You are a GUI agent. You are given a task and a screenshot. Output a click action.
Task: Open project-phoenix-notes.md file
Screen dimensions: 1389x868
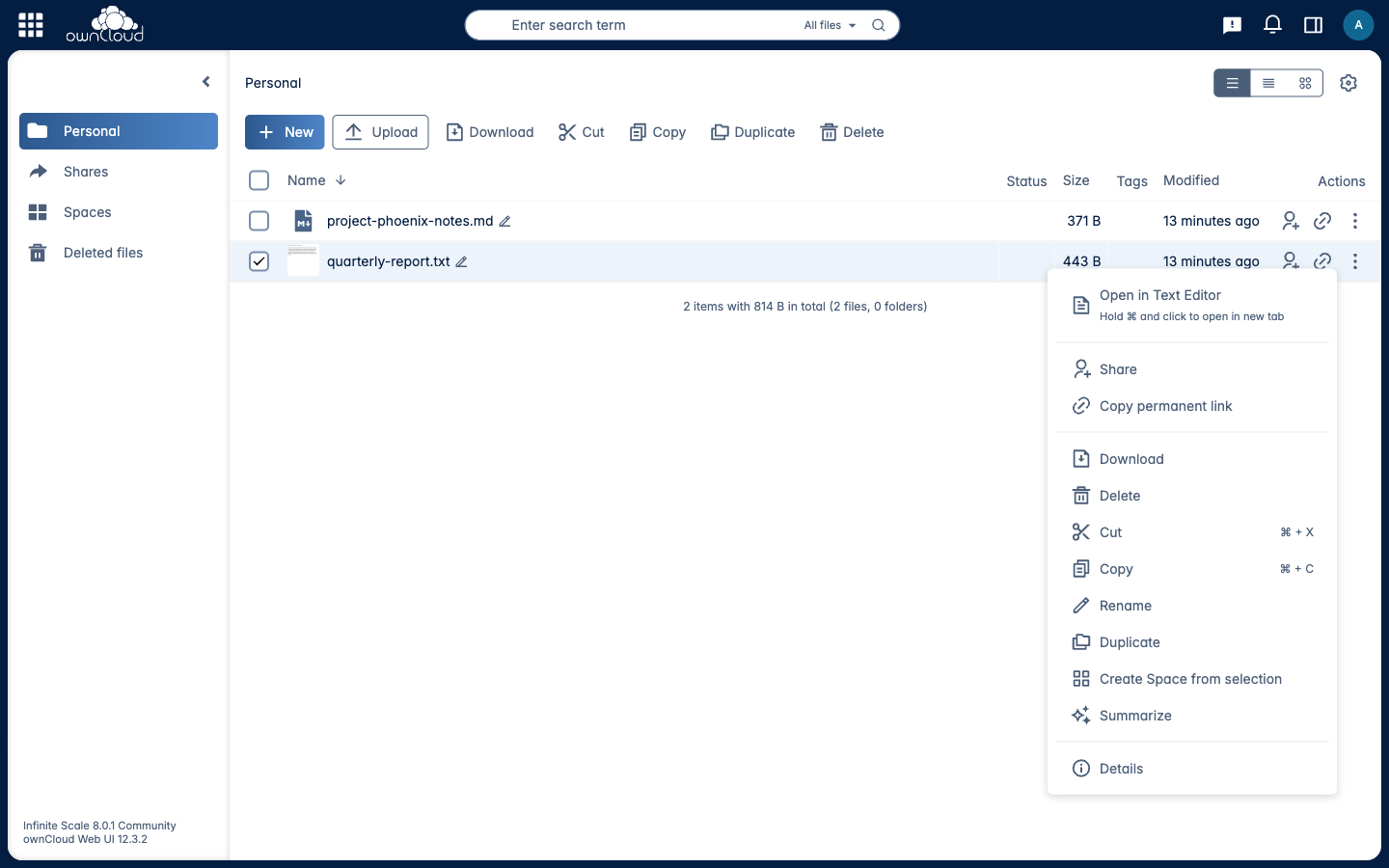click(410, 221)
